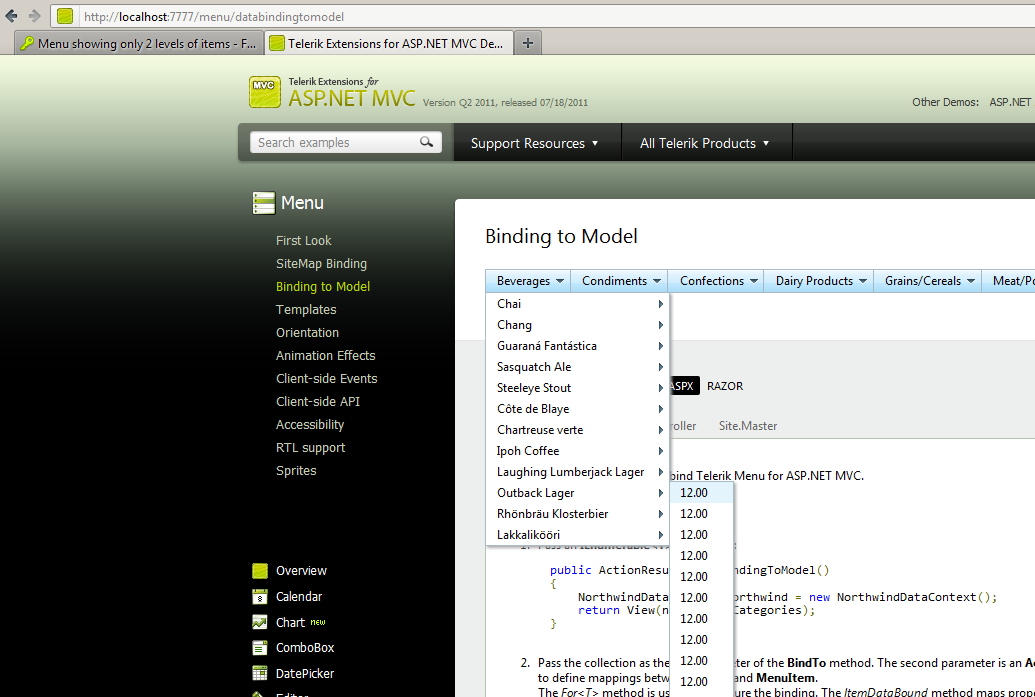This screenshot has height=697, width=1035.
Task: Click the DatePicker icon in sidebar
Action: [260, 673]
